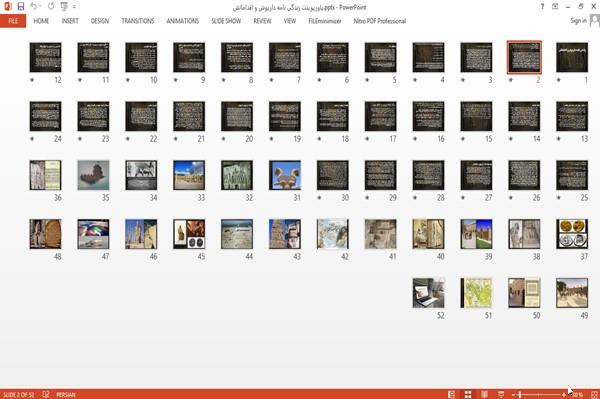This screenshot has height=399, width=600.
Task: Click the Slide Sorter view icon
Action: pos(468,394)
